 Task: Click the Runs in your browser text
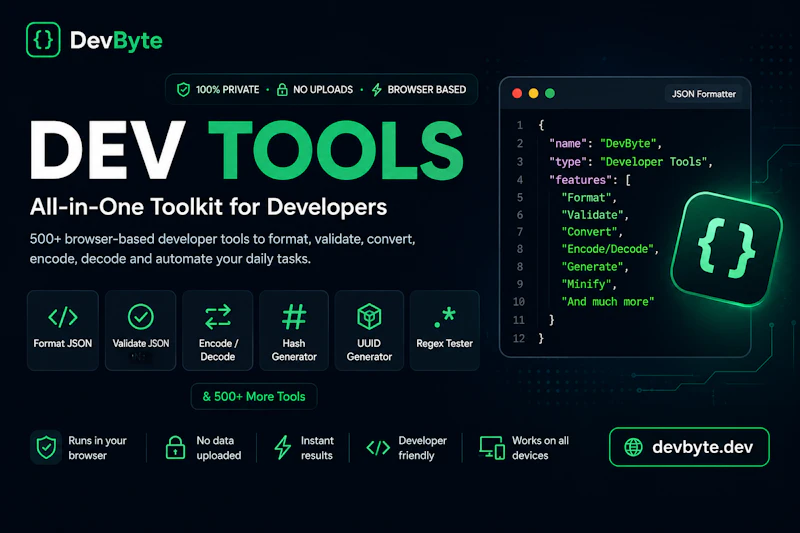coord(97,448)
